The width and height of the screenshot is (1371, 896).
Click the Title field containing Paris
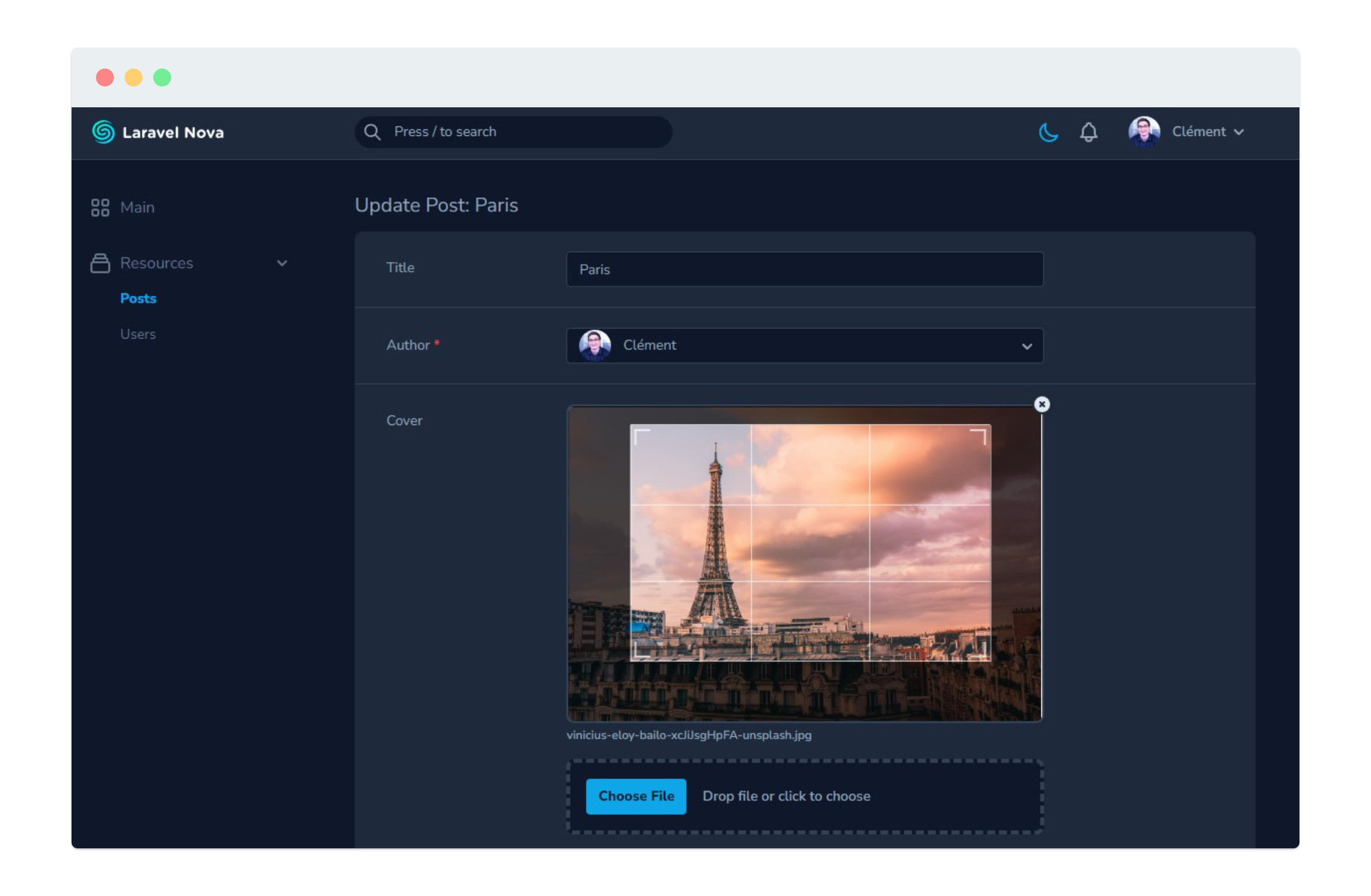click(x=804, y=269)
